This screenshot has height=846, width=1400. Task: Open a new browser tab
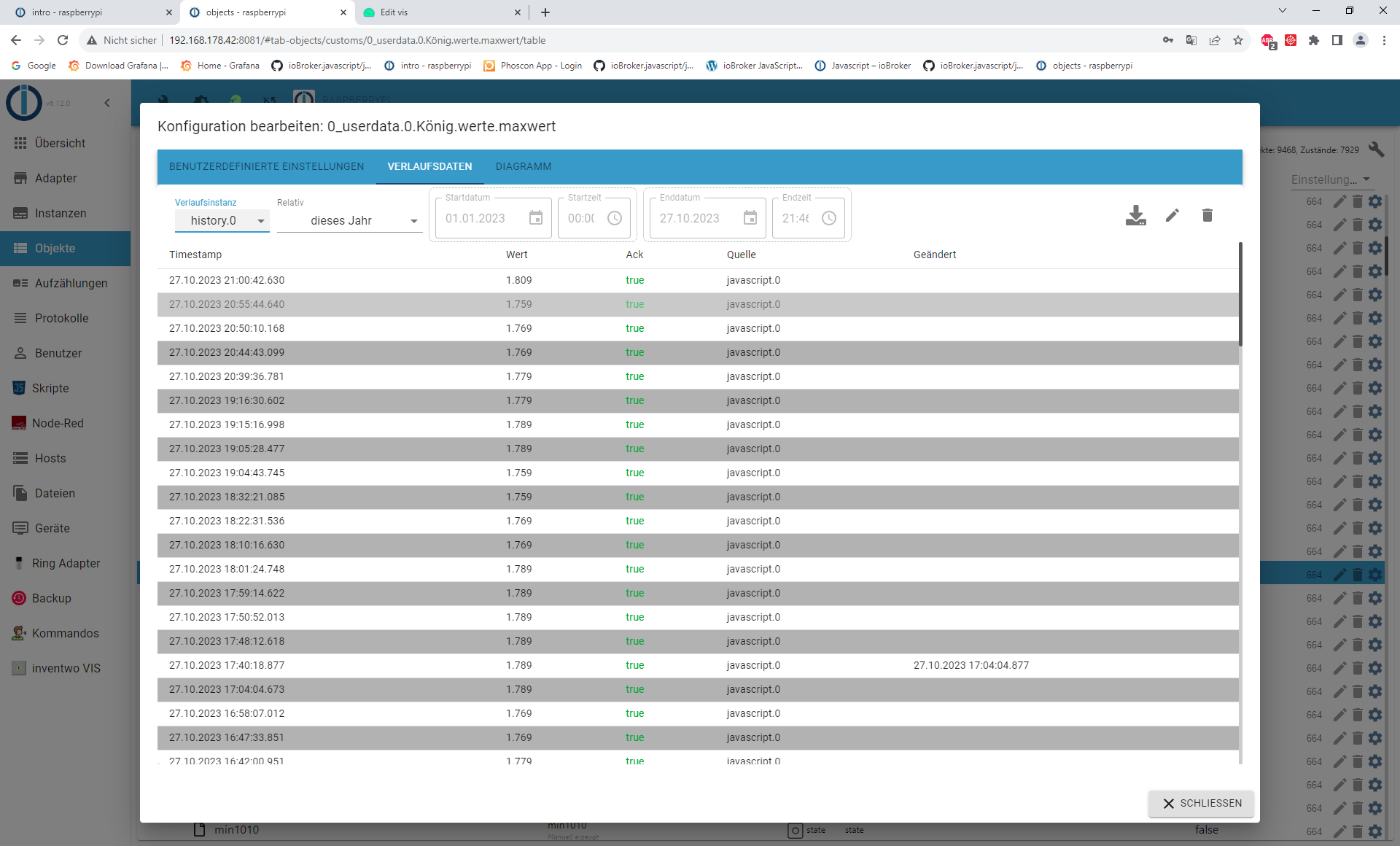click(545, 12)
